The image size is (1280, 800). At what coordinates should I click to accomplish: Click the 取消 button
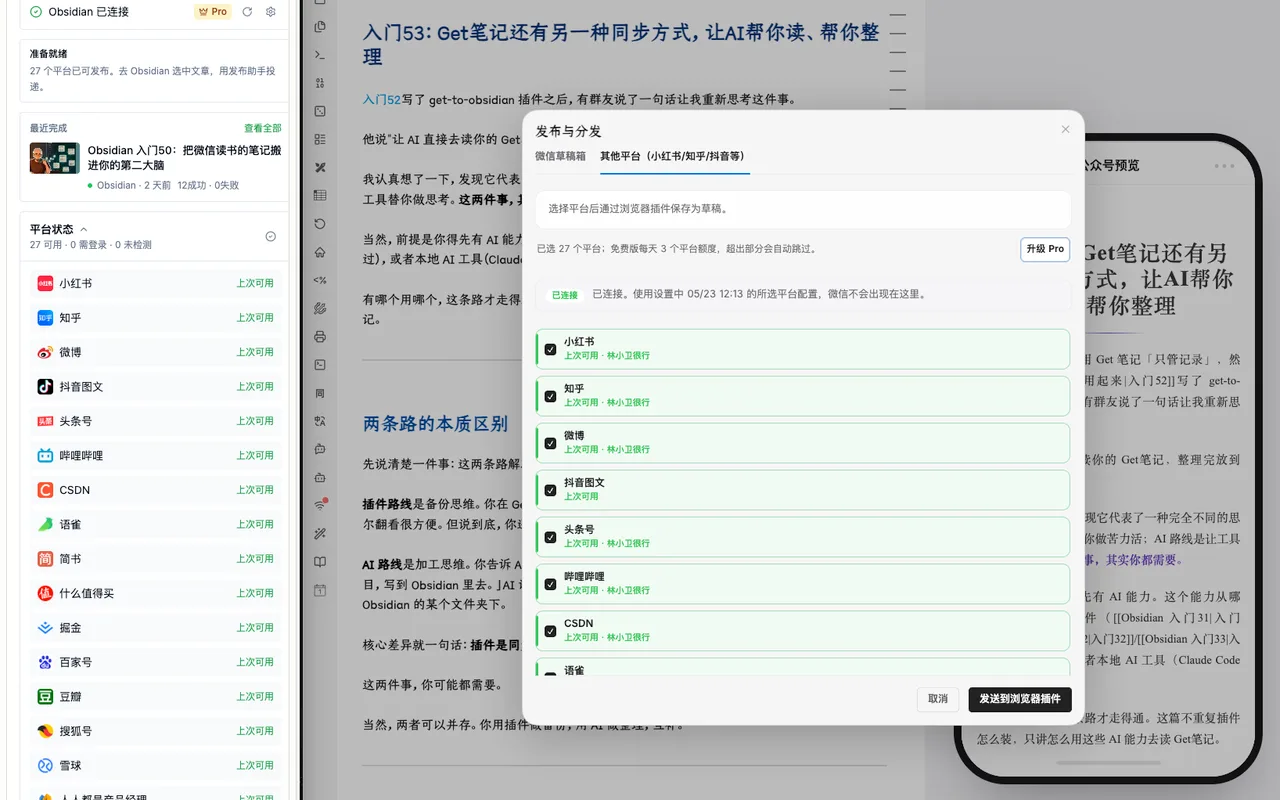[938, 699]
